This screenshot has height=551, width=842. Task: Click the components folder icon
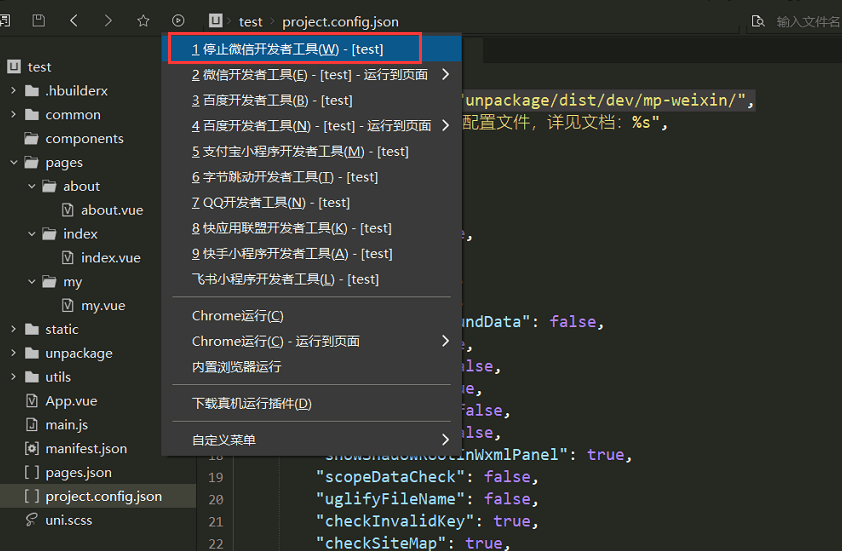click(x=32, y=139)
